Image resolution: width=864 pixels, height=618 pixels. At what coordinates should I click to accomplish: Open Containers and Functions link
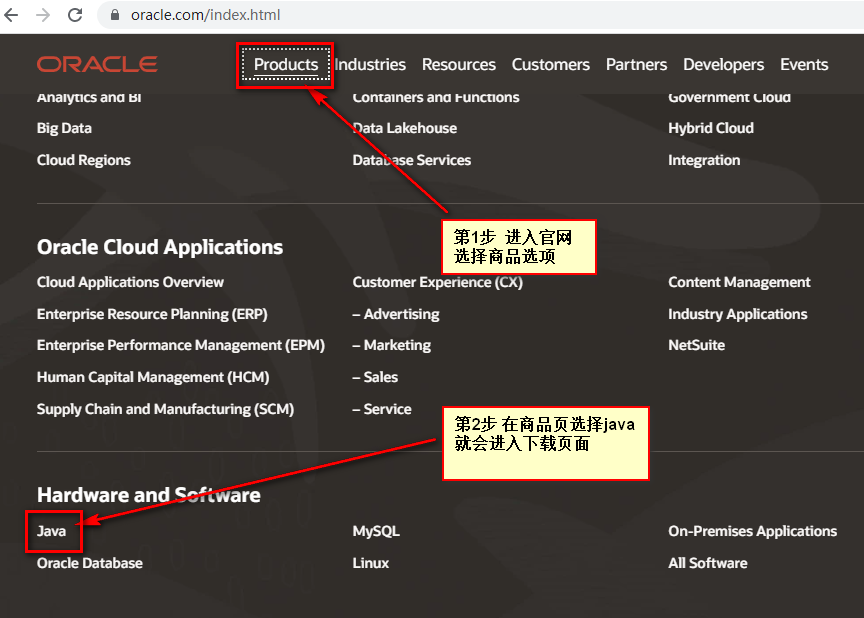(x=436, y=97)
